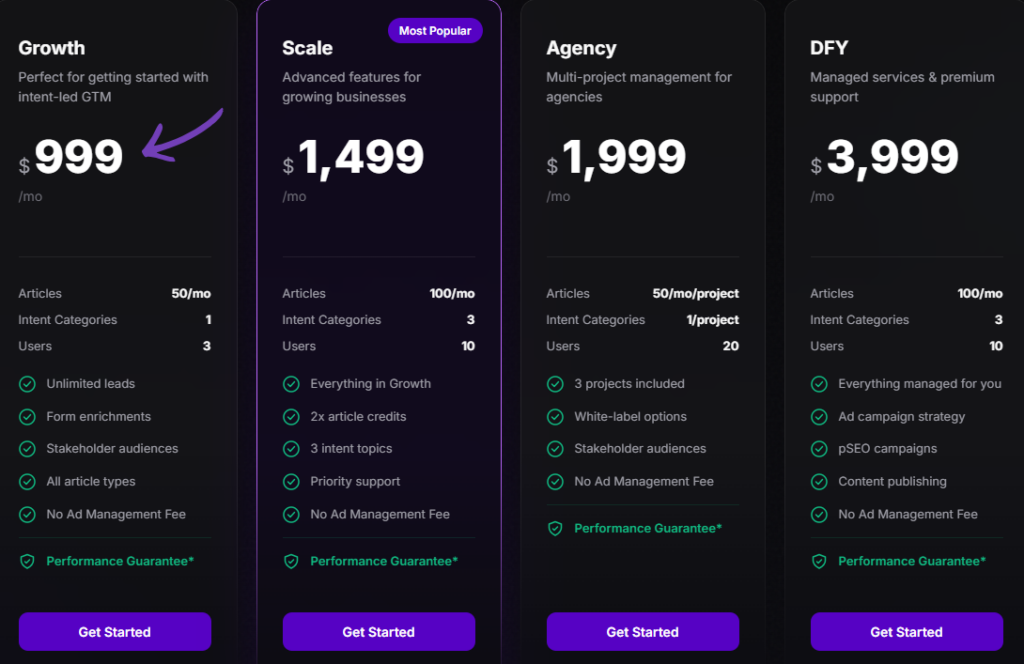This screenshot has width=1024, height=664.
Task: Click Get Started under the Agency plan
Action: tap(642, 631)
